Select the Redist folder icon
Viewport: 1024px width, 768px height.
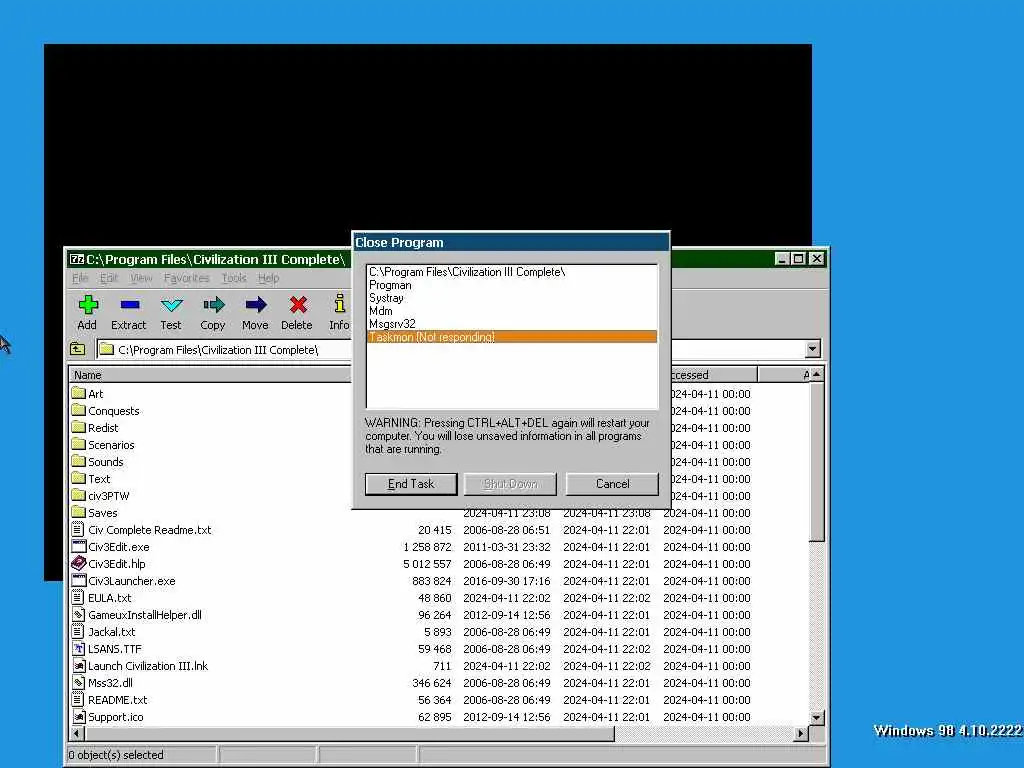[x=78, y=427]
